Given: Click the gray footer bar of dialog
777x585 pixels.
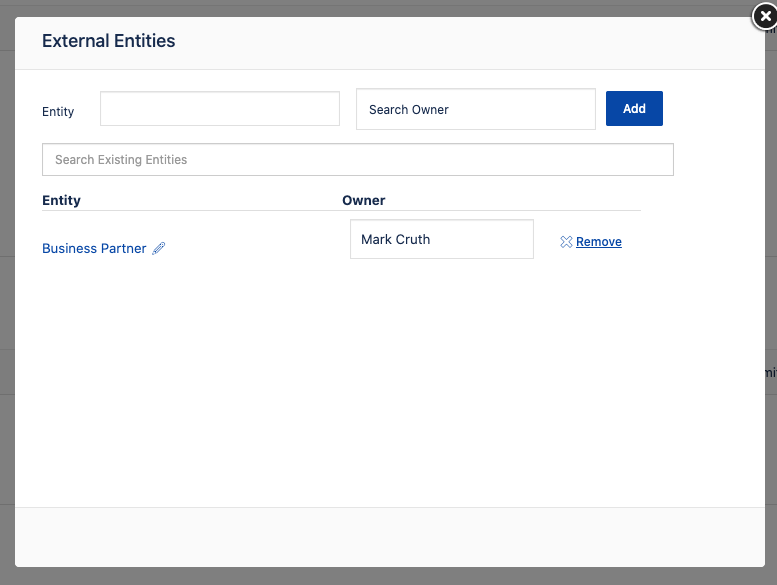Looking at the screenshot, I should pyautogui.click(x=389, y=537).
